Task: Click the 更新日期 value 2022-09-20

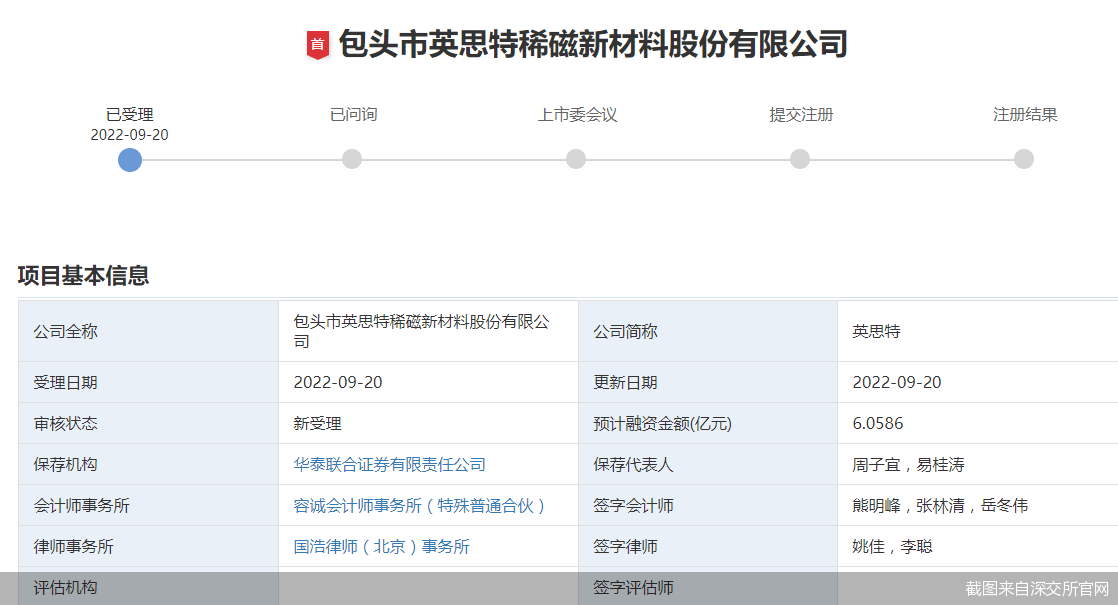Action: 897,383
